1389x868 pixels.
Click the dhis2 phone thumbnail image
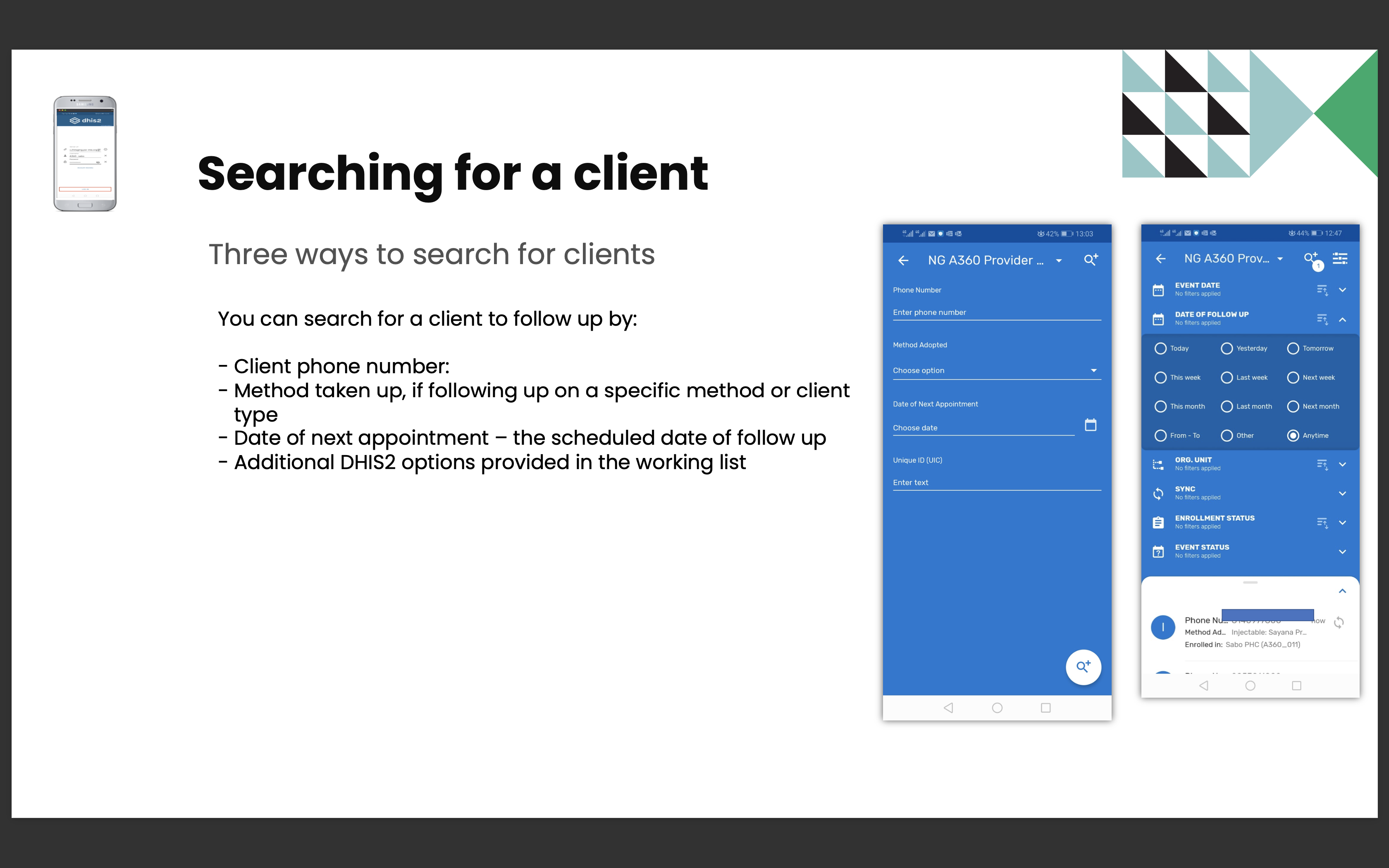tap(85, 154)
